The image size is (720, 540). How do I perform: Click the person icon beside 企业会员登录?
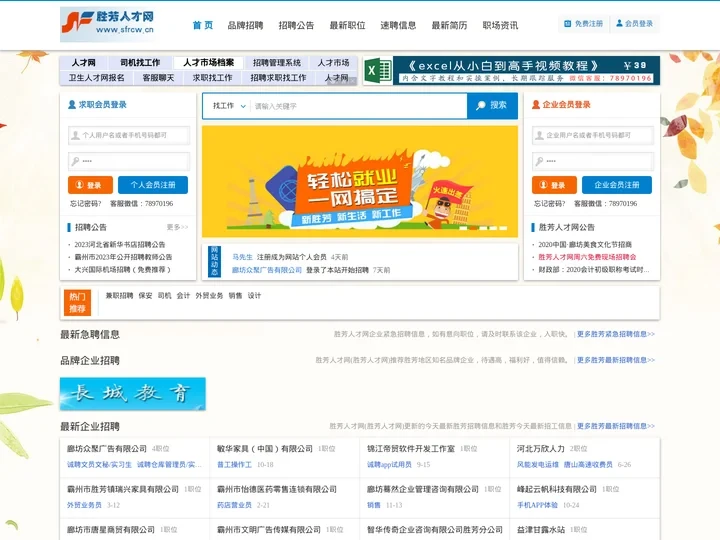coord(536,105)
